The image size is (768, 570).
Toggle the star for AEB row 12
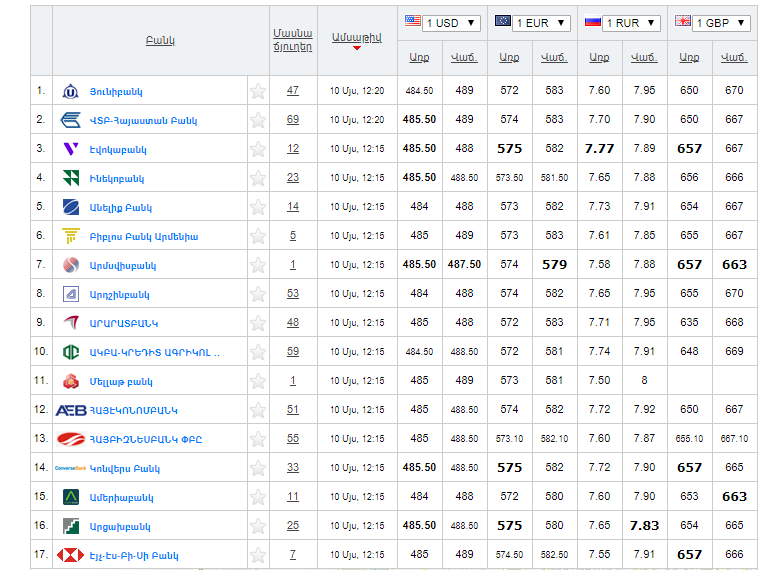(x=258, y=410)
